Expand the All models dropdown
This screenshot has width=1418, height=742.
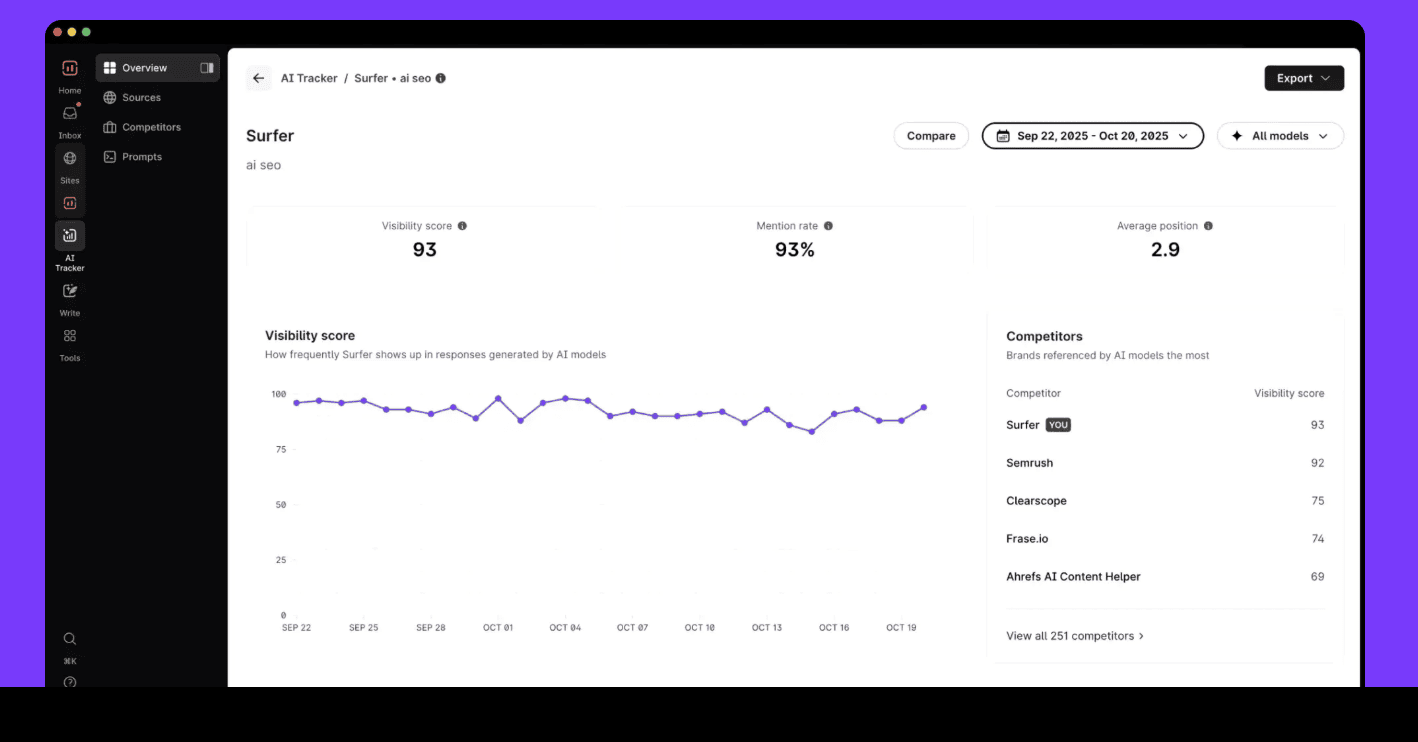click(x=1280, y=136)
